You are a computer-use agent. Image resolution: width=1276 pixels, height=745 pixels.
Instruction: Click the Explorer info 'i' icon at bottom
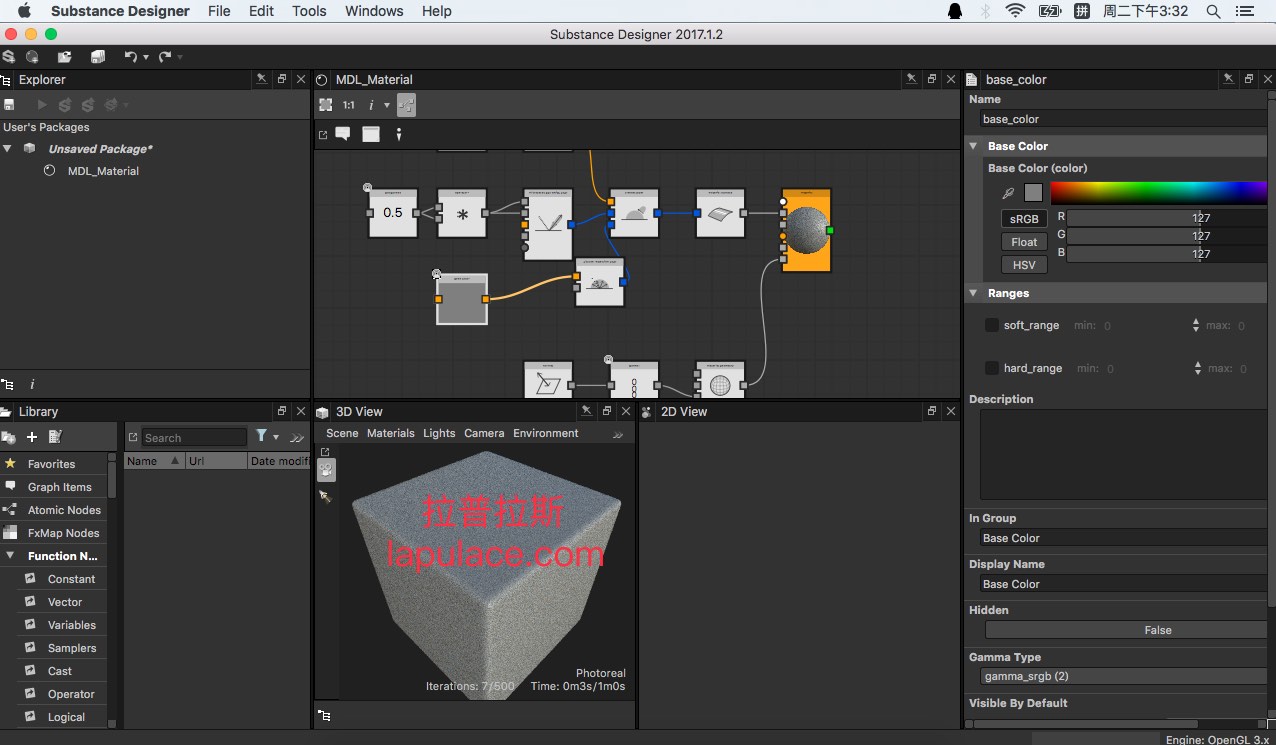coord(32,384)
